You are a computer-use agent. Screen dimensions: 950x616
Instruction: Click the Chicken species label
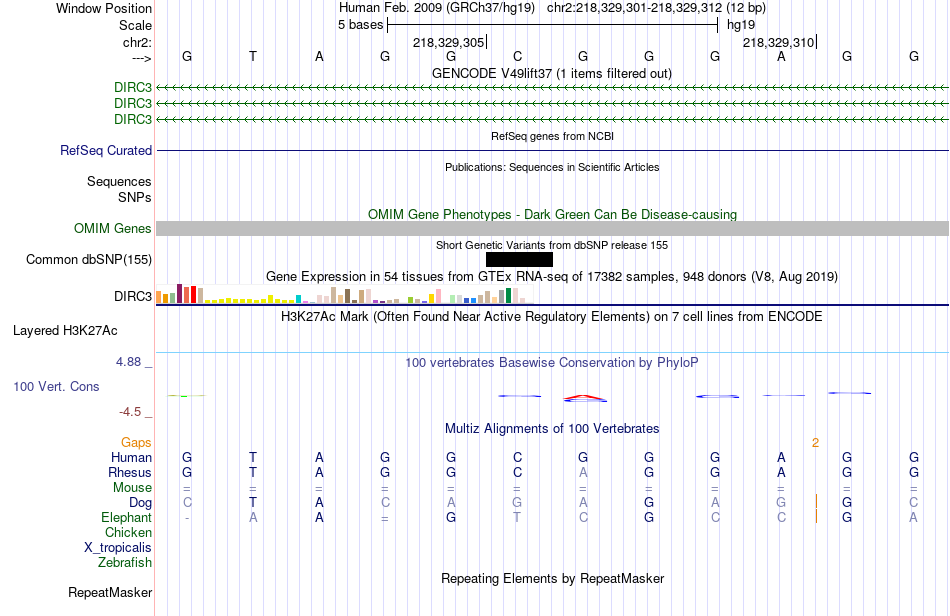click(128, 532)
